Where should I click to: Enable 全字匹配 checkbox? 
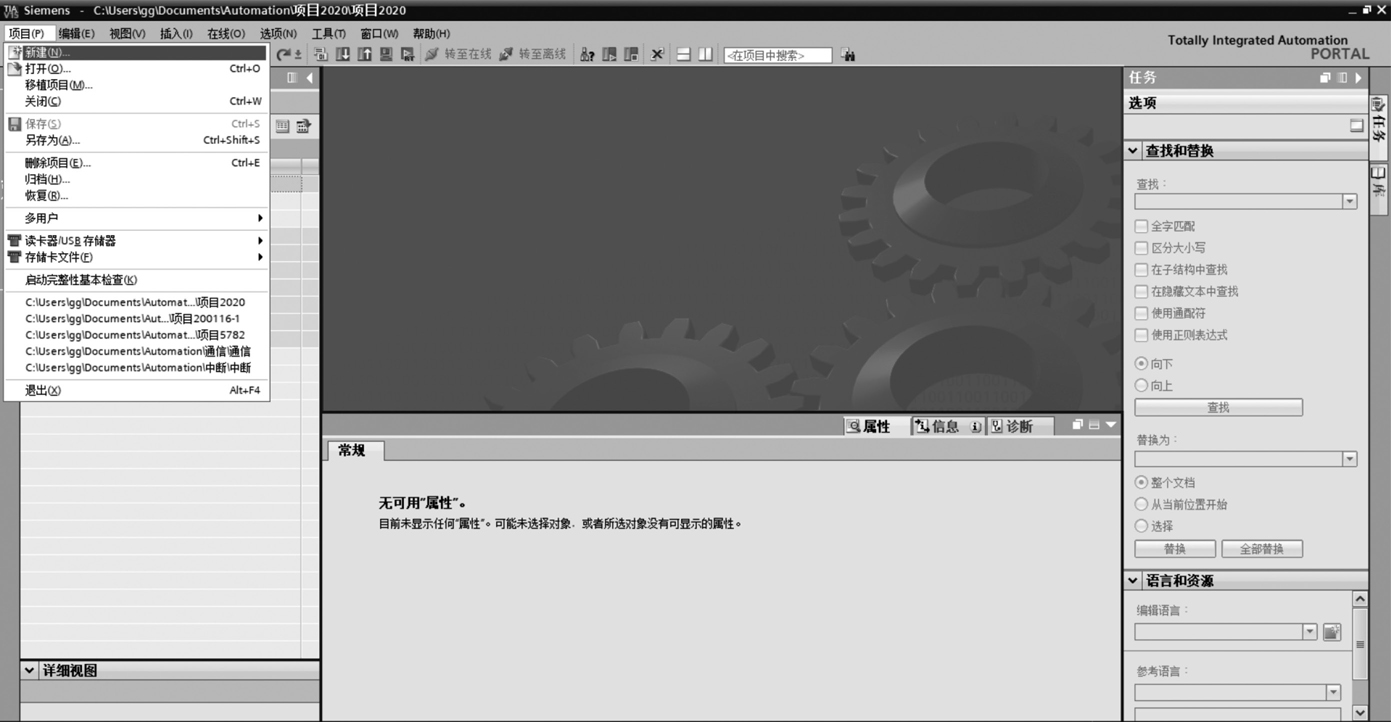coord(1141,227)
